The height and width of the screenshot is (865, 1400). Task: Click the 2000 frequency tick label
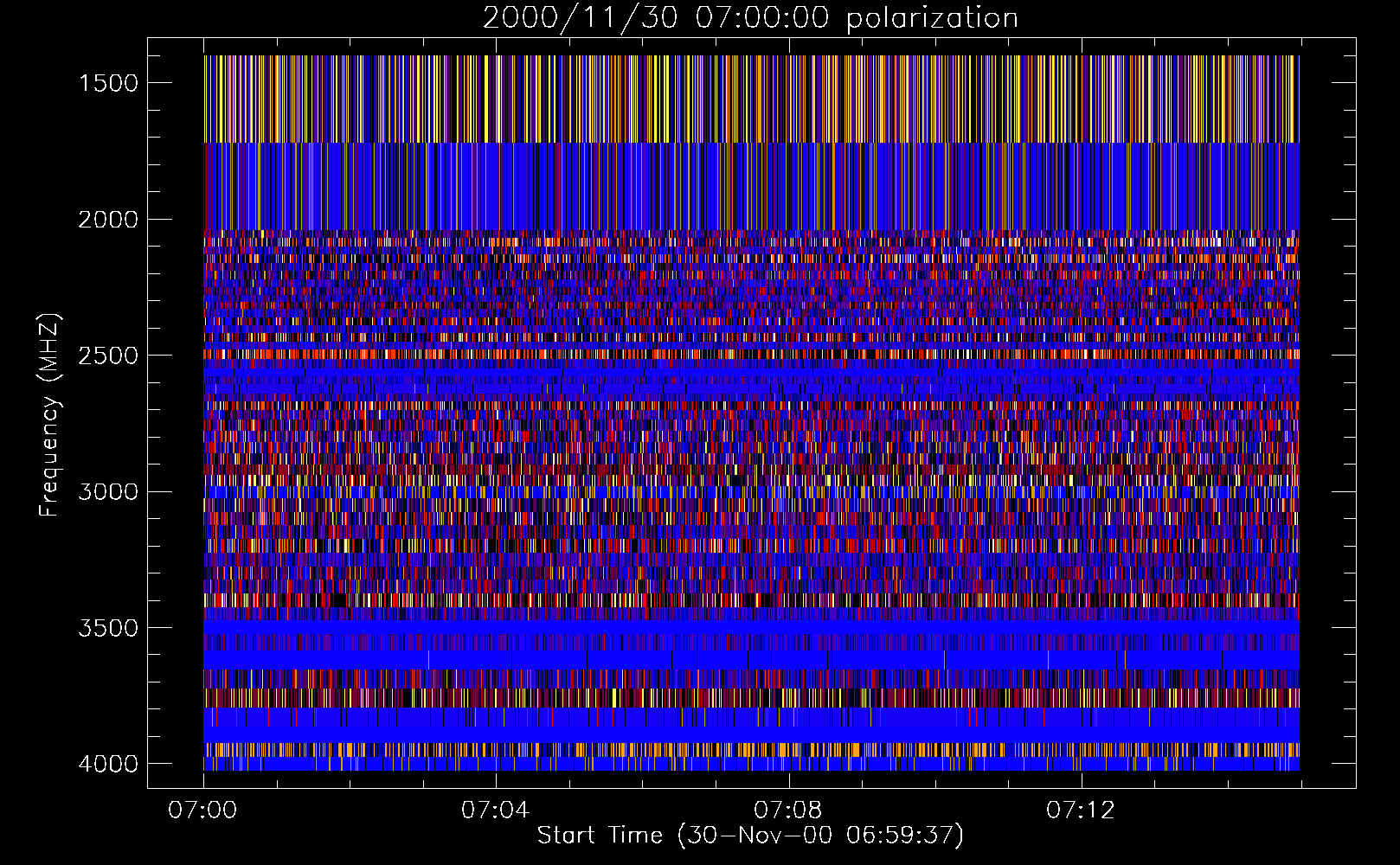(x=108, y=220)
